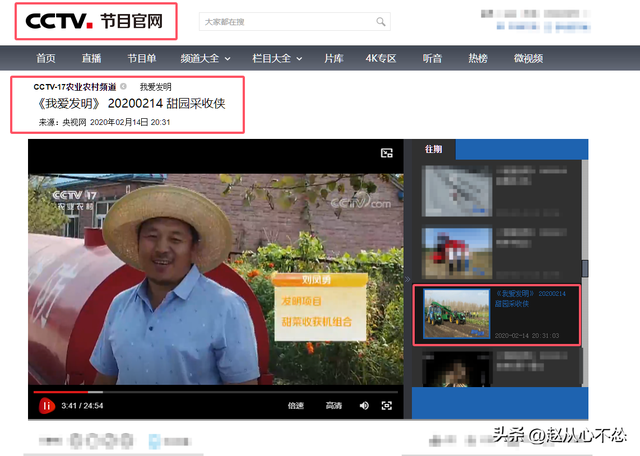Click the video frame to pause
This screenshot has width=640, height=456.
click(216, 279)
